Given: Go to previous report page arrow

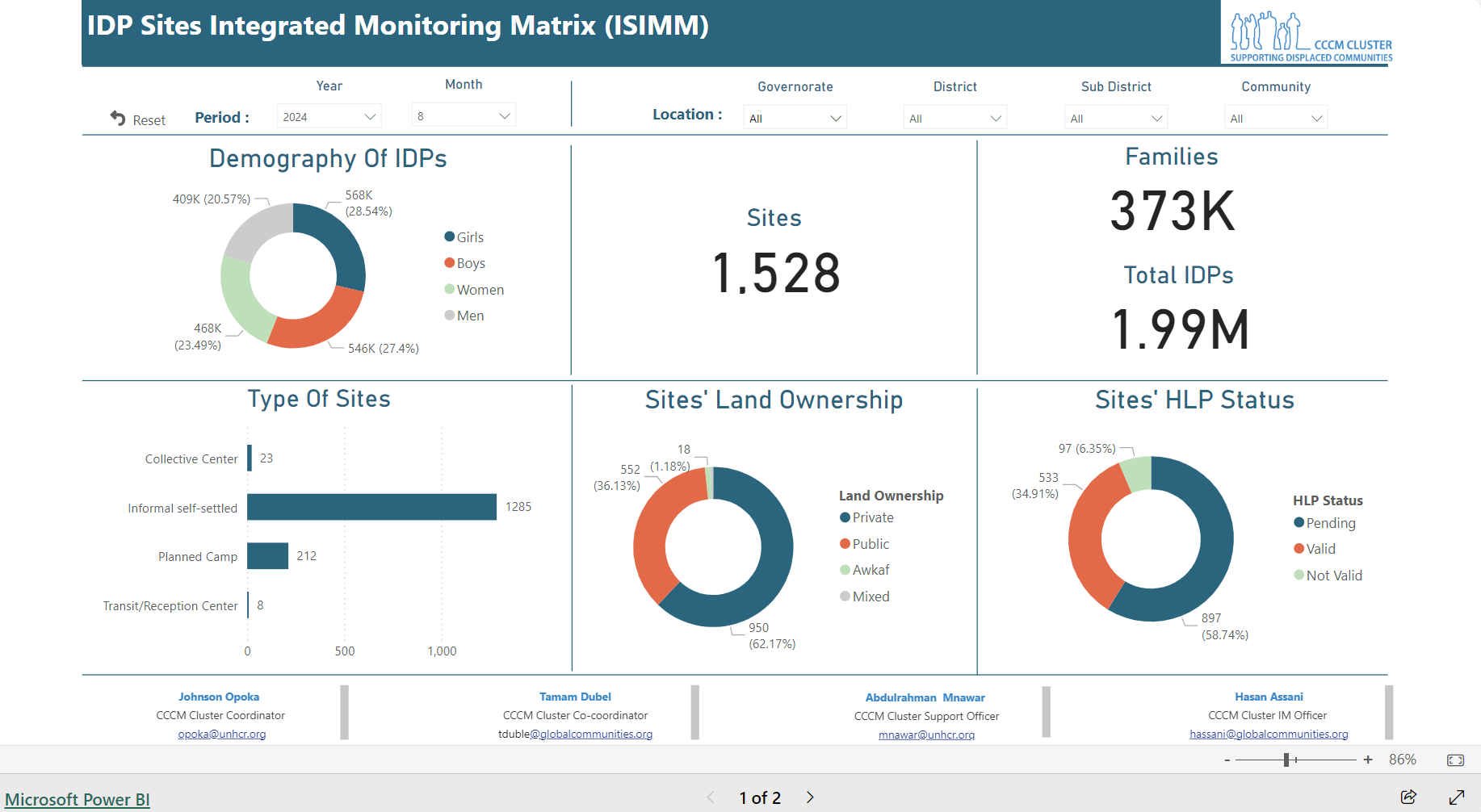Looking at the screenshot, I should [x=711, y=797].
